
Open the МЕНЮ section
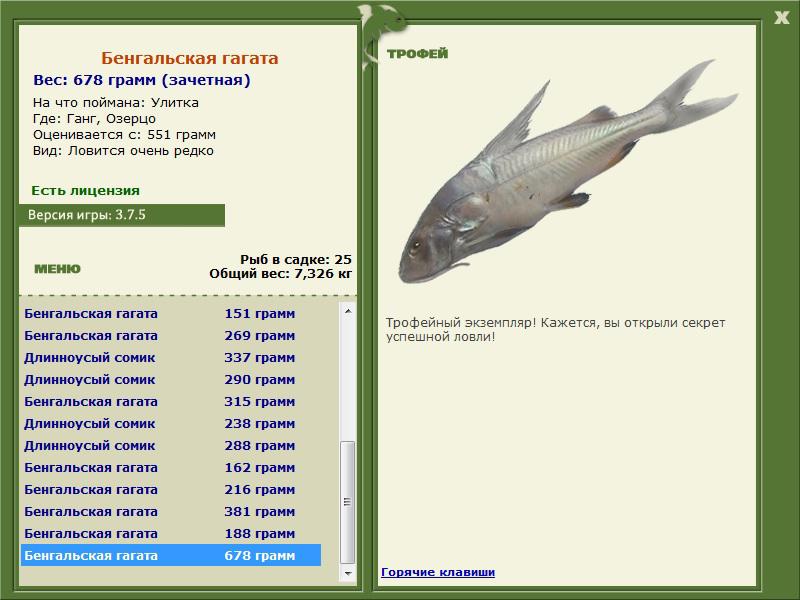pos(57,269)
